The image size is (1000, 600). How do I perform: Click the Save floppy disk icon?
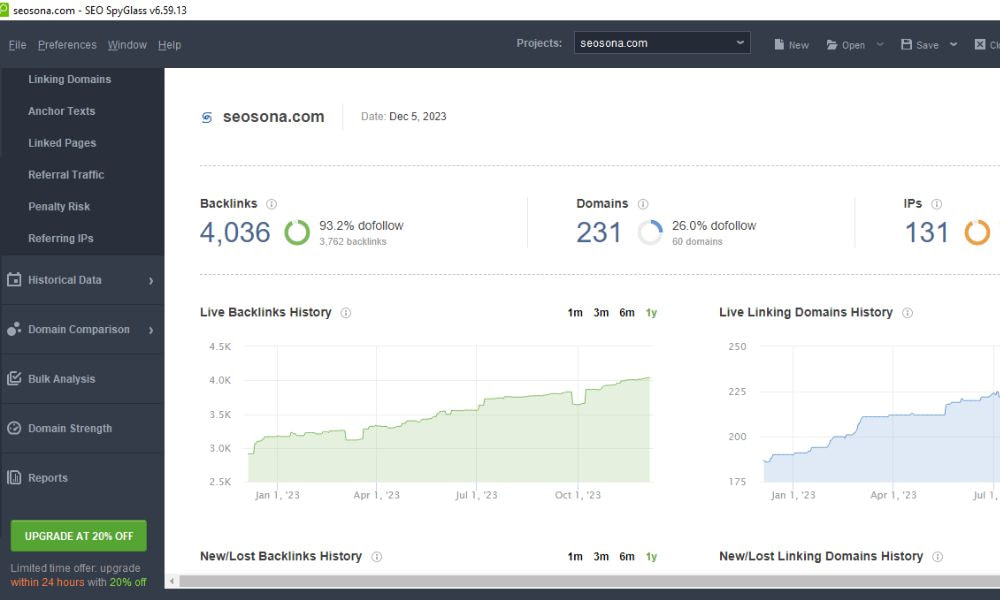pos(906,45)
